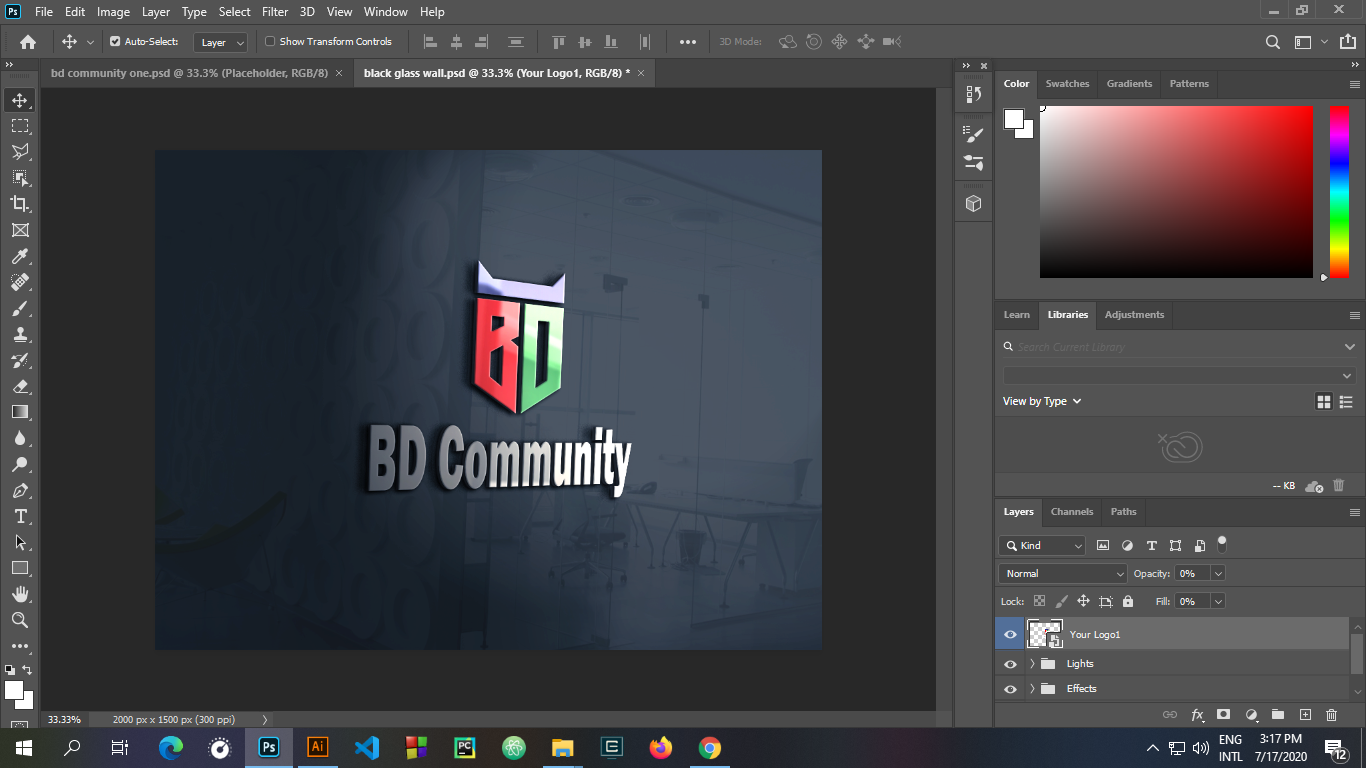The image size is (1366, 768).
Task: Click inside the color picker field
Action: [1176, 191]
